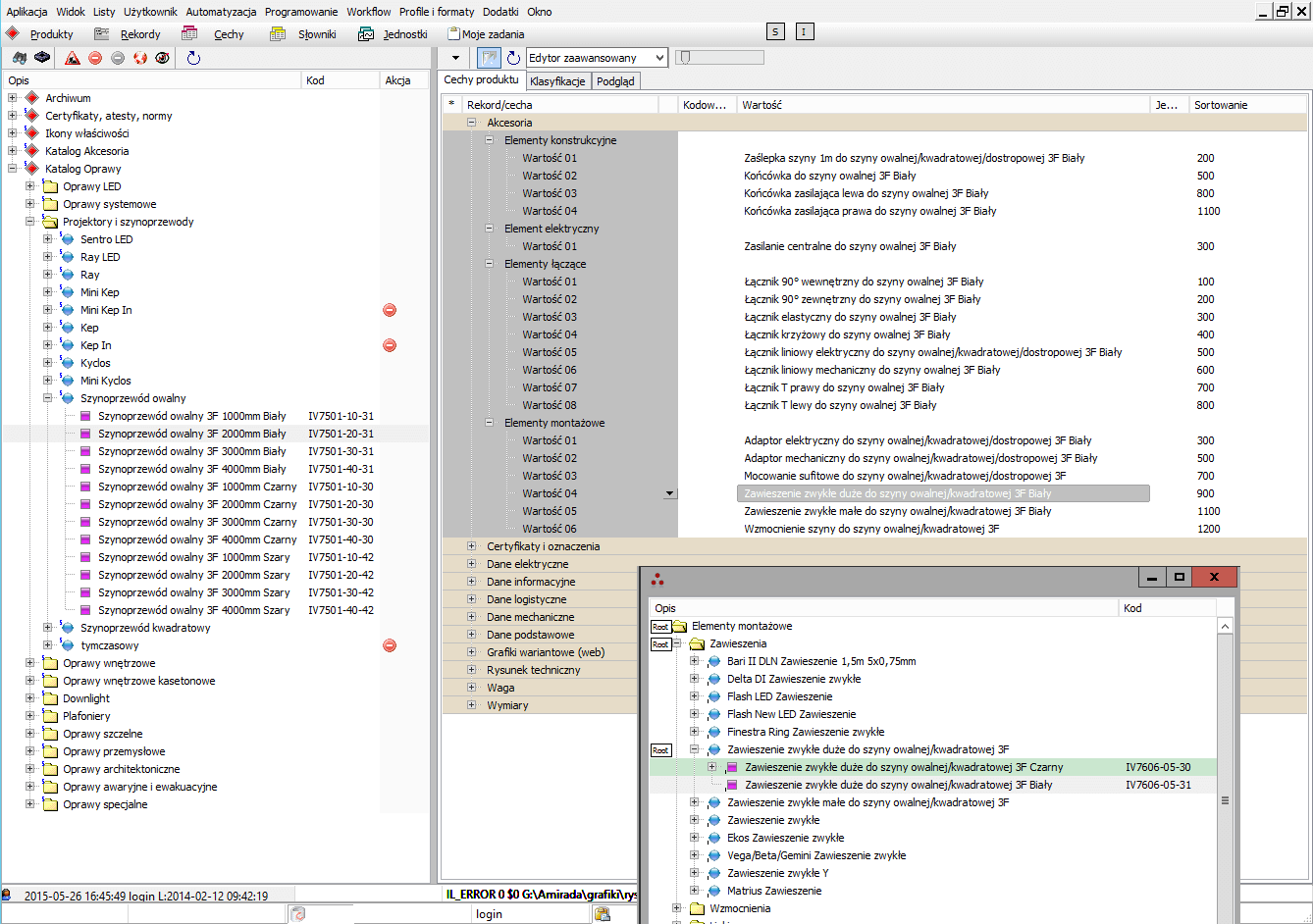The width and height of the screenshot is (1313, 924).
Task: Expand the Wzmocnienia folder in popup
Action: tap(676, 908)
